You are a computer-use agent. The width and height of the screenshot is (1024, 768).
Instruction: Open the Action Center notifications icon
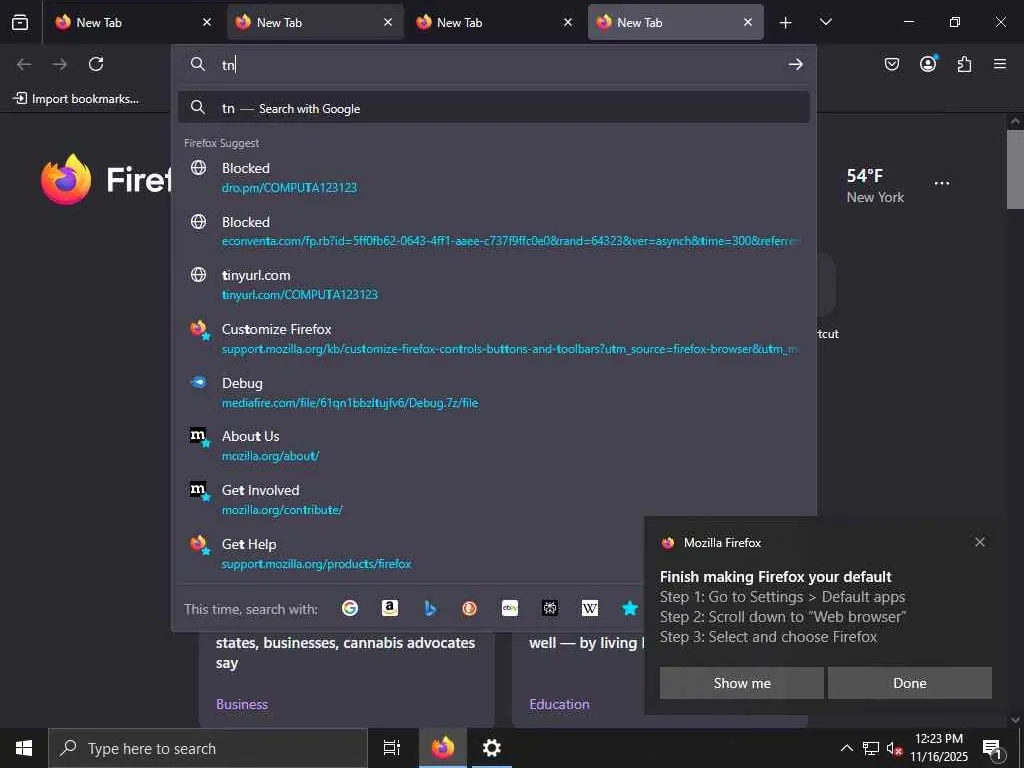click(x=992, y=748)
